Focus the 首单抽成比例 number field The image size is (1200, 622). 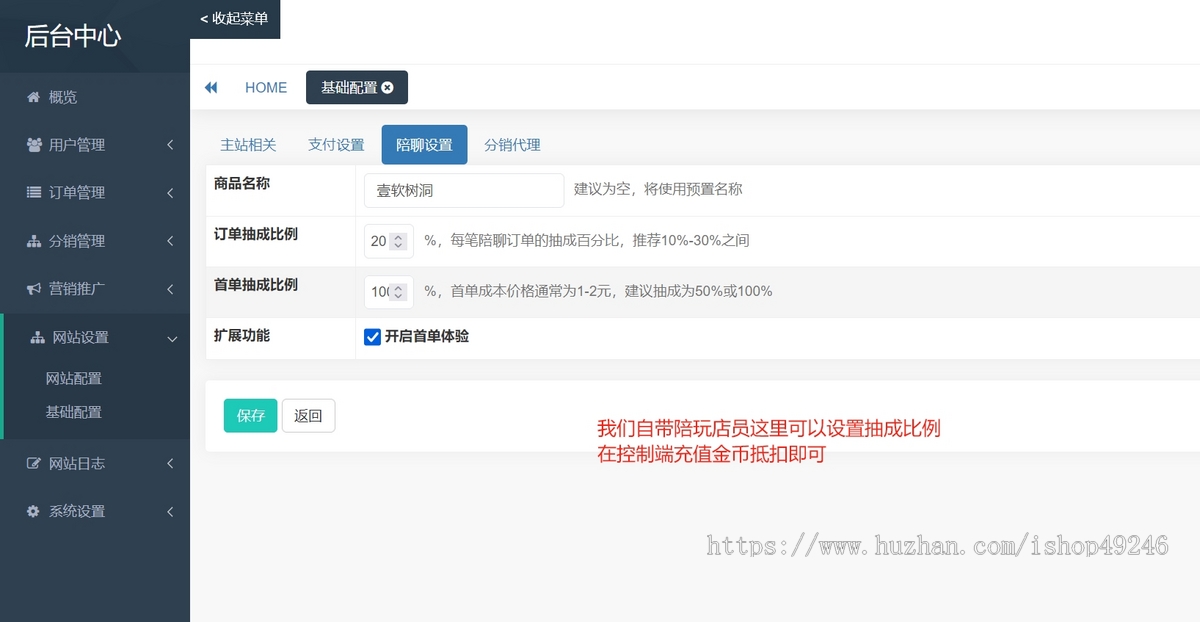[389, 292]
